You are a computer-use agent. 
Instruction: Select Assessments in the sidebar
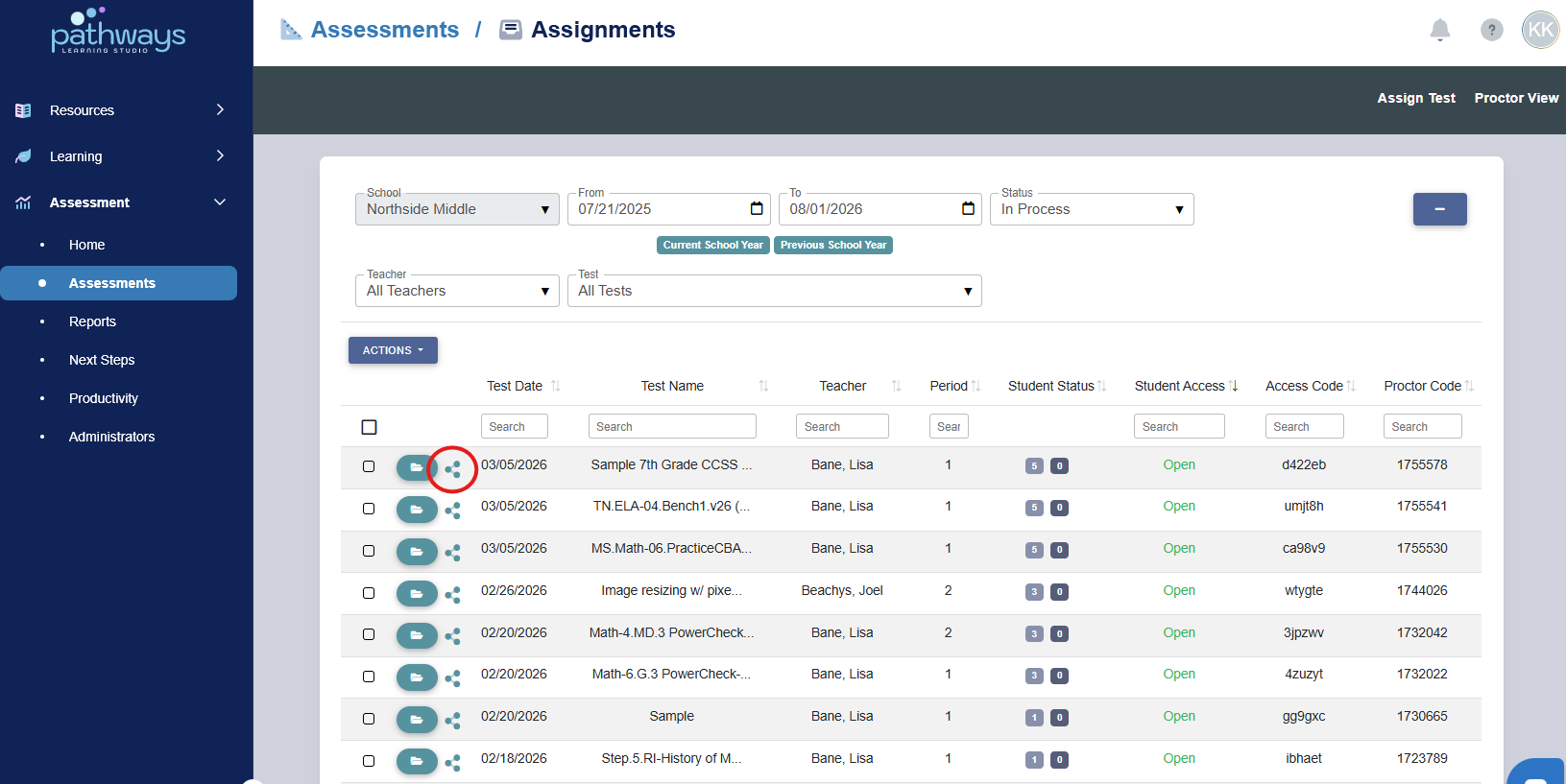pos(118,283)
